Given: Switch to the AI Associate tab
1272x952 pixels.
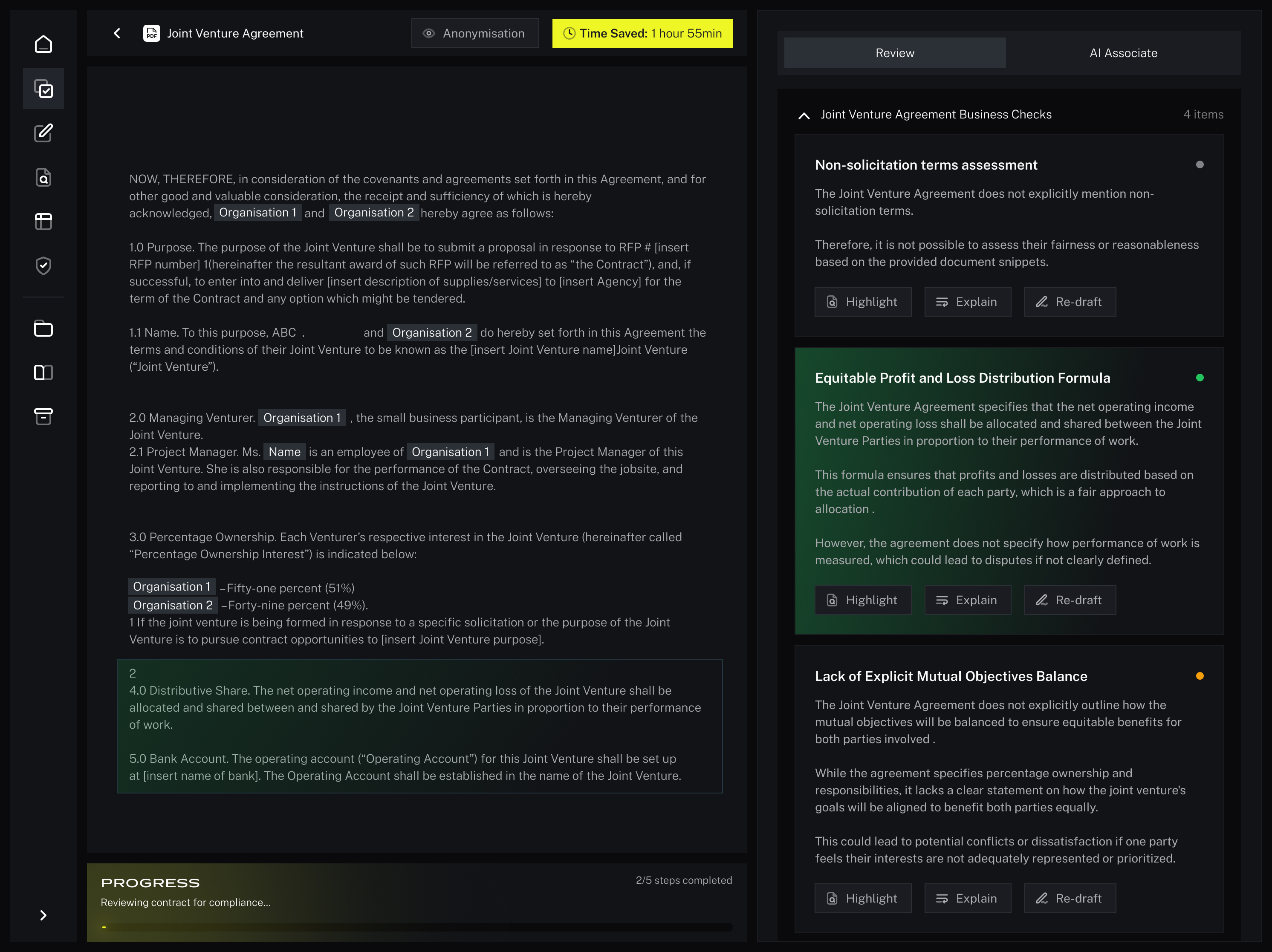Looking at the screenshot, I should point(1123,53).
